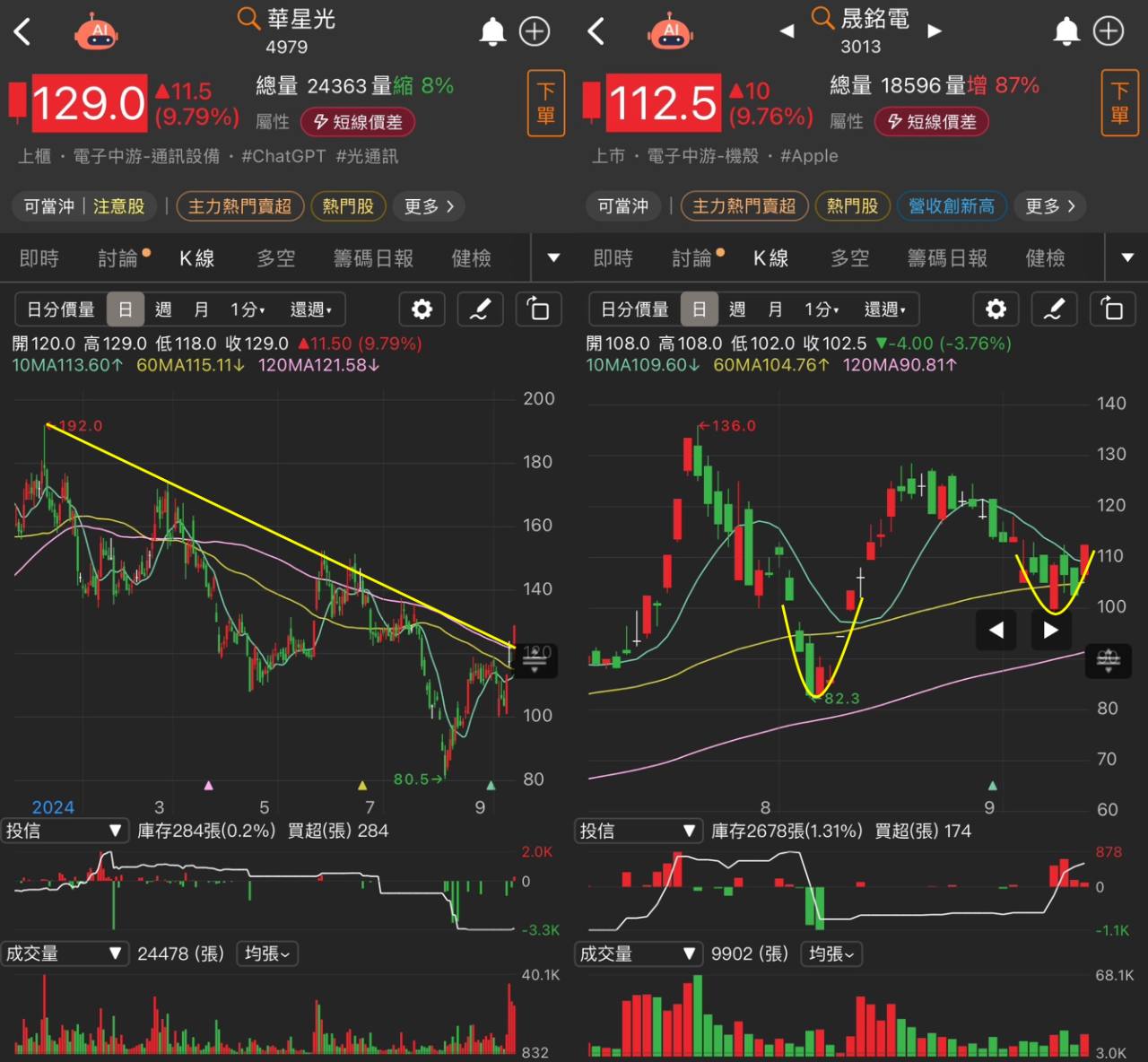The width and height of the screenshot is (1148, 1062).
Task: Switch to 多空 tab on 晟銘電 panel
Action: click(x=850, y=258)
